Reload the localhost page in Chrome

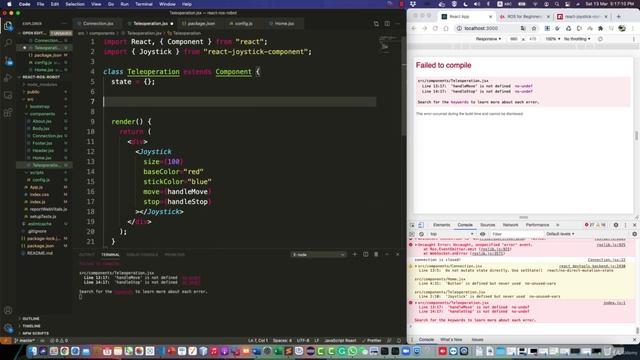pos(435,28)
